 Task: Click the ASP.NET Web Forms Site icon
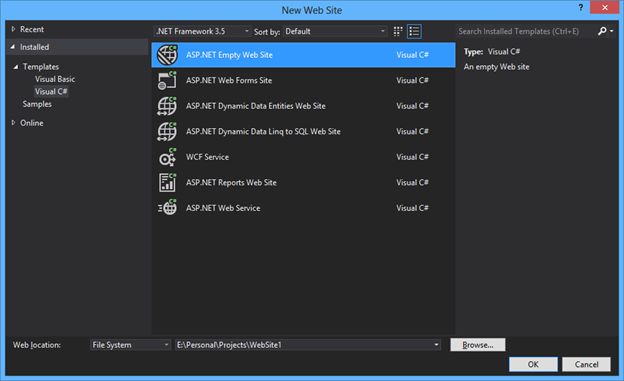(x=167, y=80)
